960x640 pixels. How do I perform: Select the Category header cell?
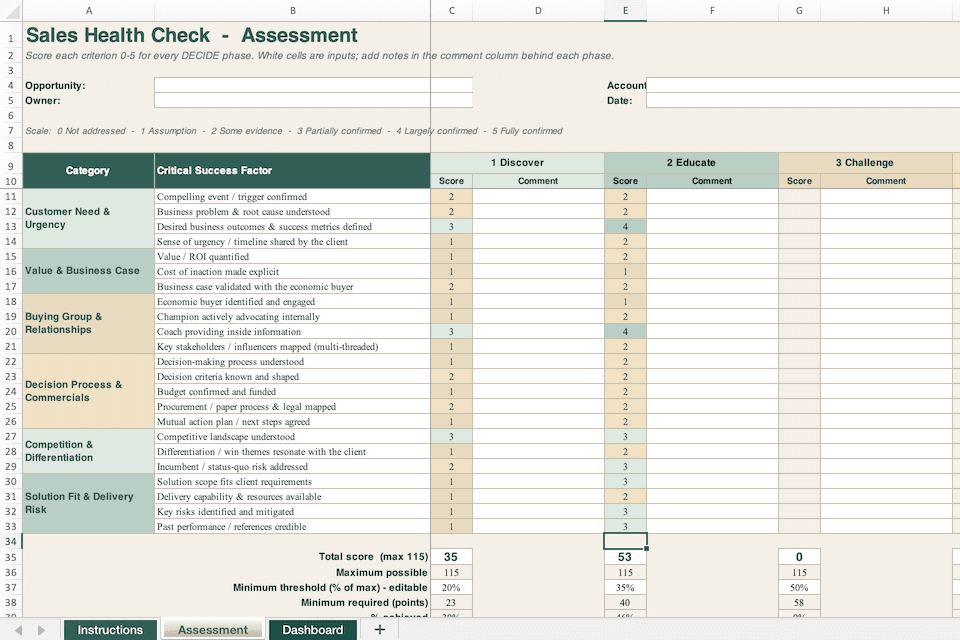[88, 170]
